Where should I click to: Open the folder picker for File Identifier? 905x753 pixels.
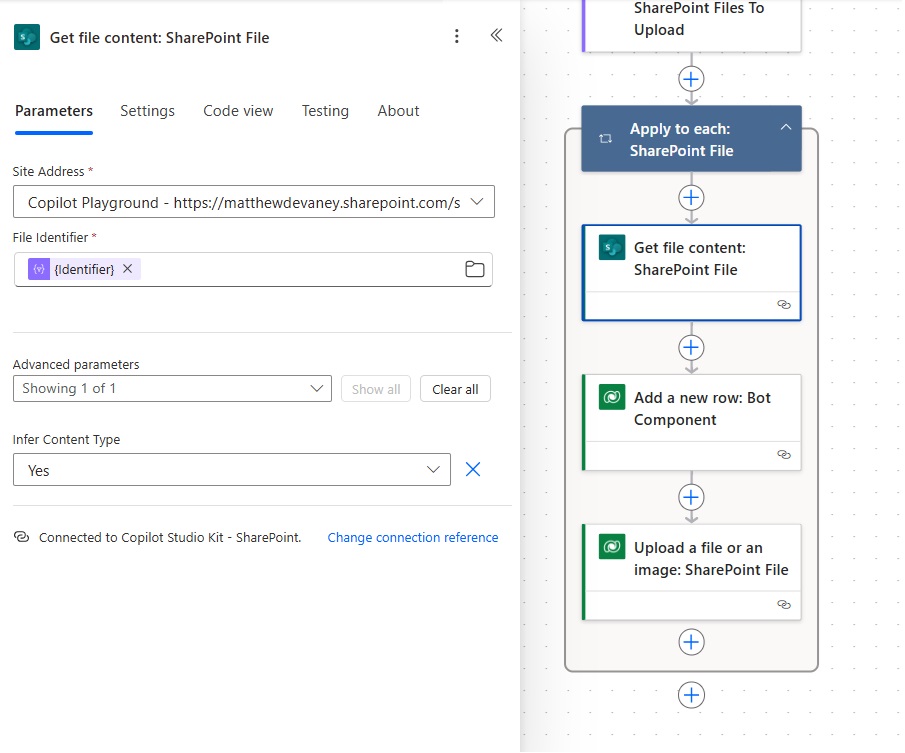pos(474,269)
